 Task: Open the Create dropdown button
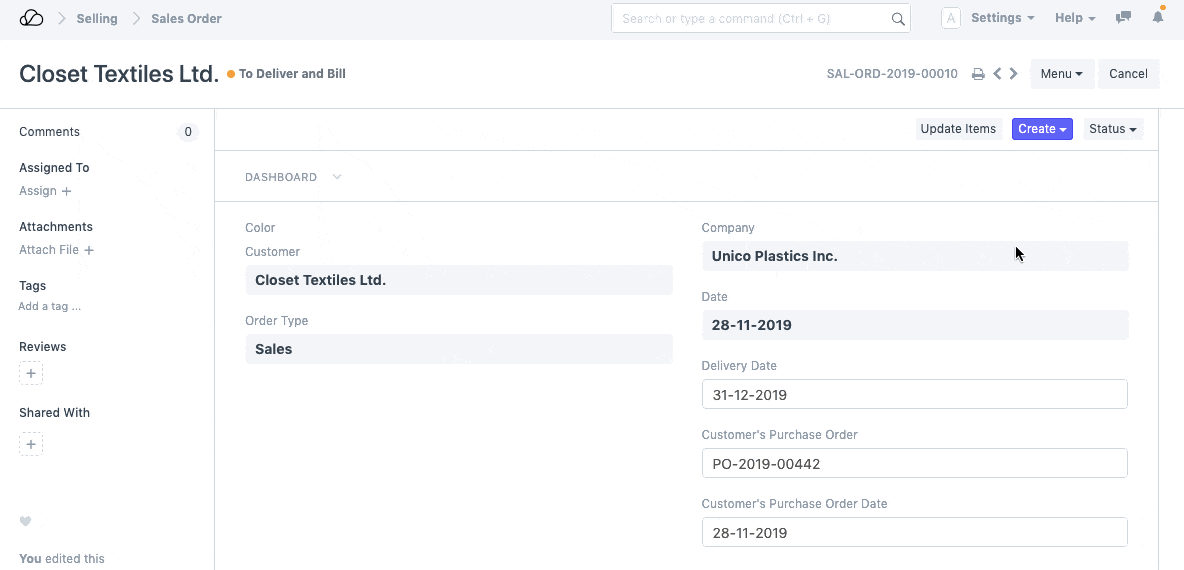pyautogui.click(x=1042, y=129)
